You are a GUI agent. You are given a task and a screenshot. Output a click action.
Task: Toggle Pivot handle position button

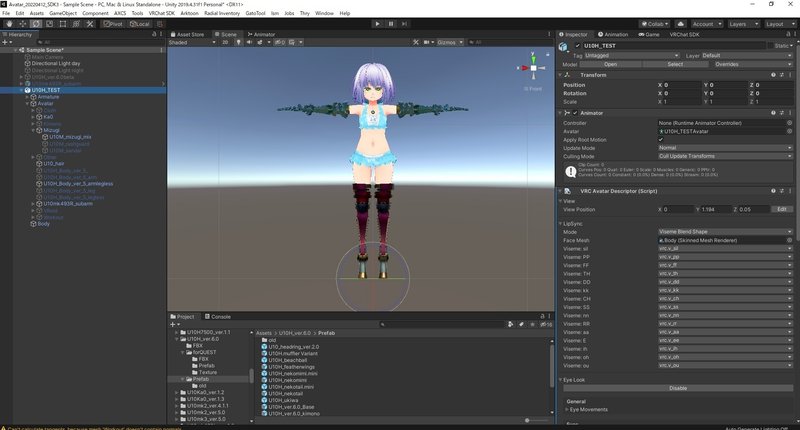113,24
